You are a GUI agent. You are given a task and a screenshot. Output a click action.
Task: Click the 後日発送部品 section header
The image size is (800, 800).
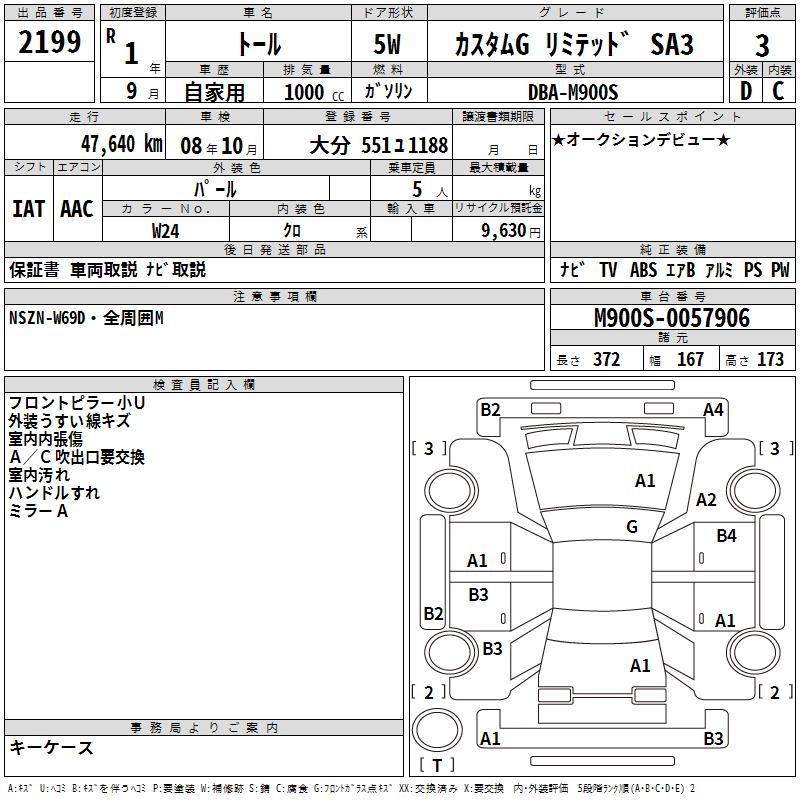click(274, 249)
